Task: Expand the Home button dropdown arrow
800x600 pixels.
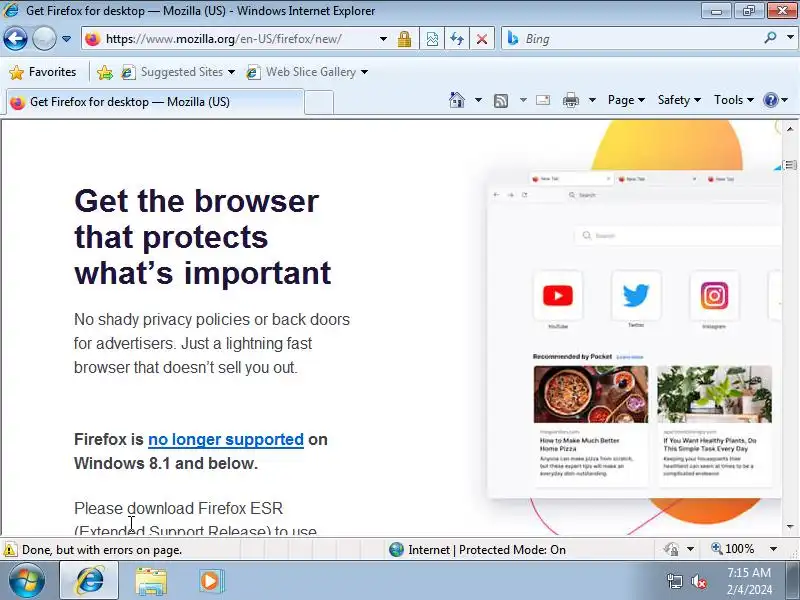Action: 478,100
